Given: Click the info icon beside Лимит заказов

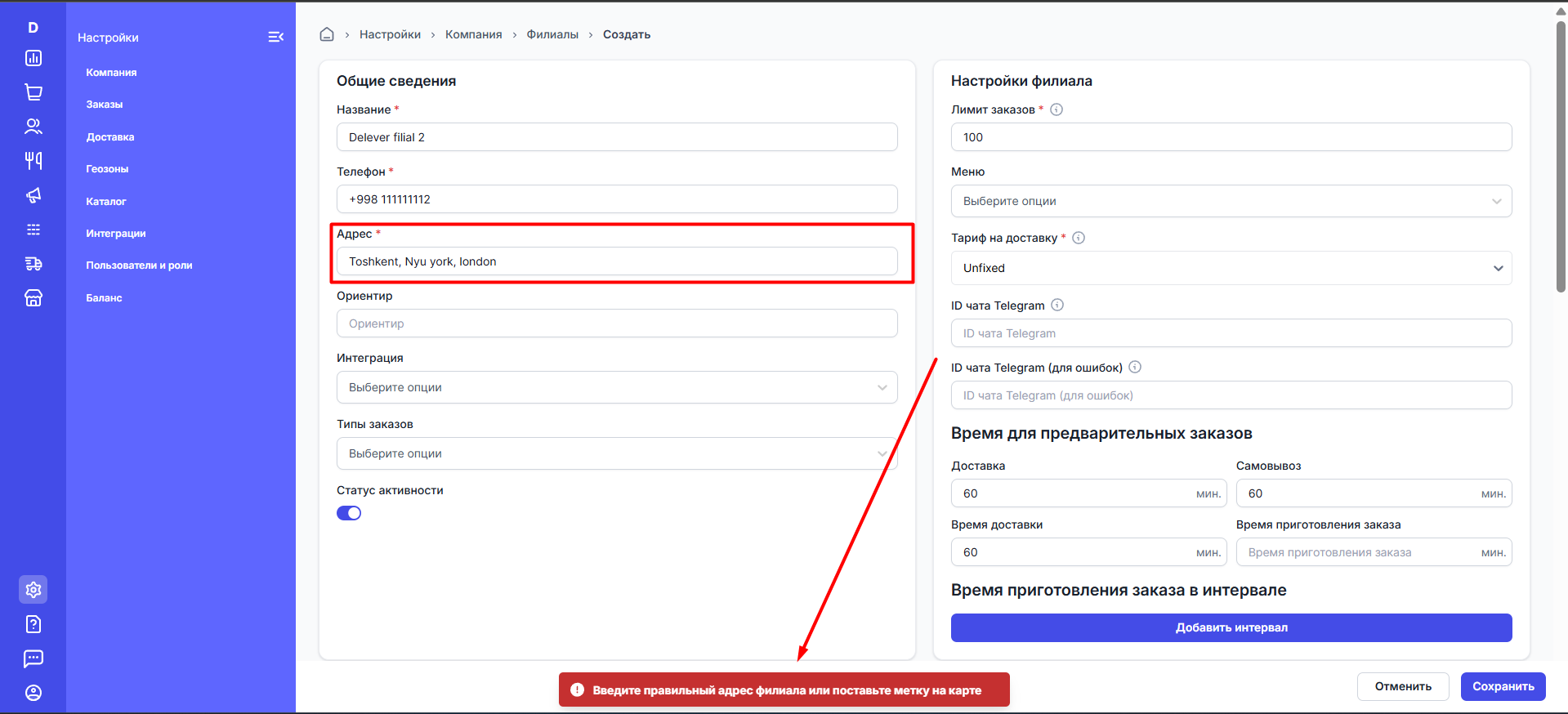Looking at the screenshot, I should [x=1057, y=109].
